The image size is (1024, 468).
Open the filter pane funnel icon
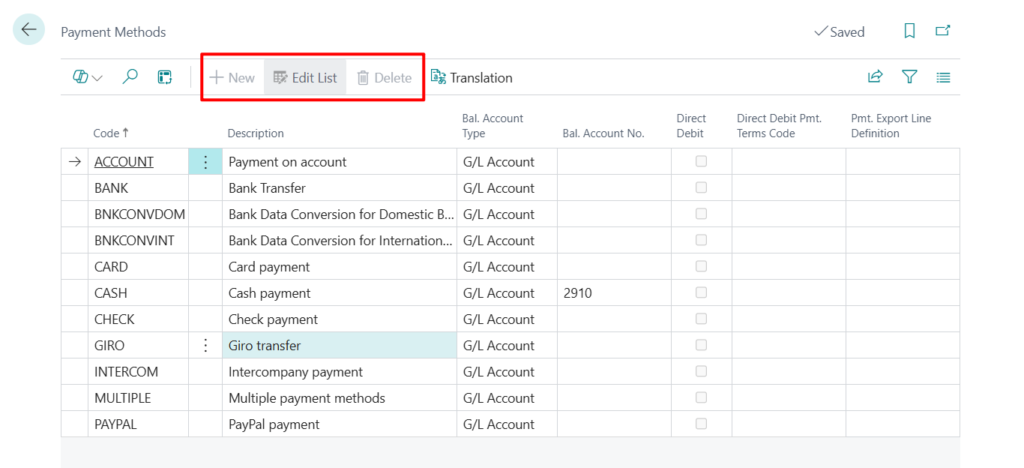pos(909,77)
